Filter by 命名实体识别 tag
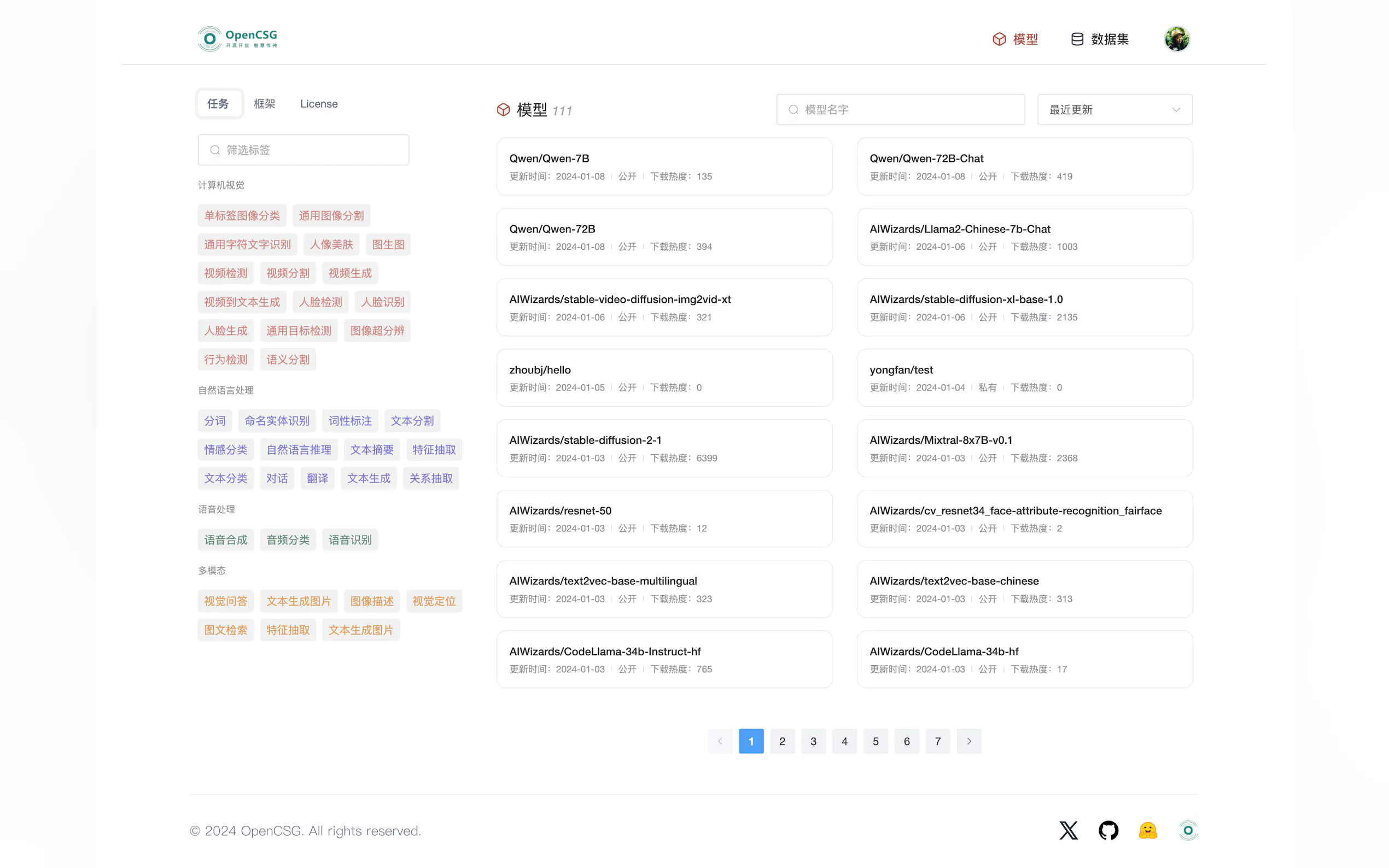The width and height of the screenshot is (1389, 868). coord(277,421)
